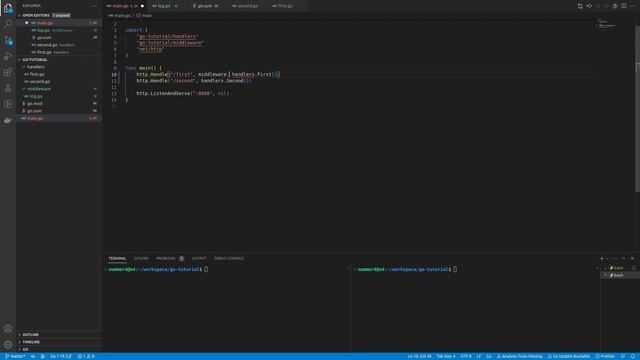Screen dimensions: 640x360
Task: Open the Extensions view
Action: (x=8, y=72)
